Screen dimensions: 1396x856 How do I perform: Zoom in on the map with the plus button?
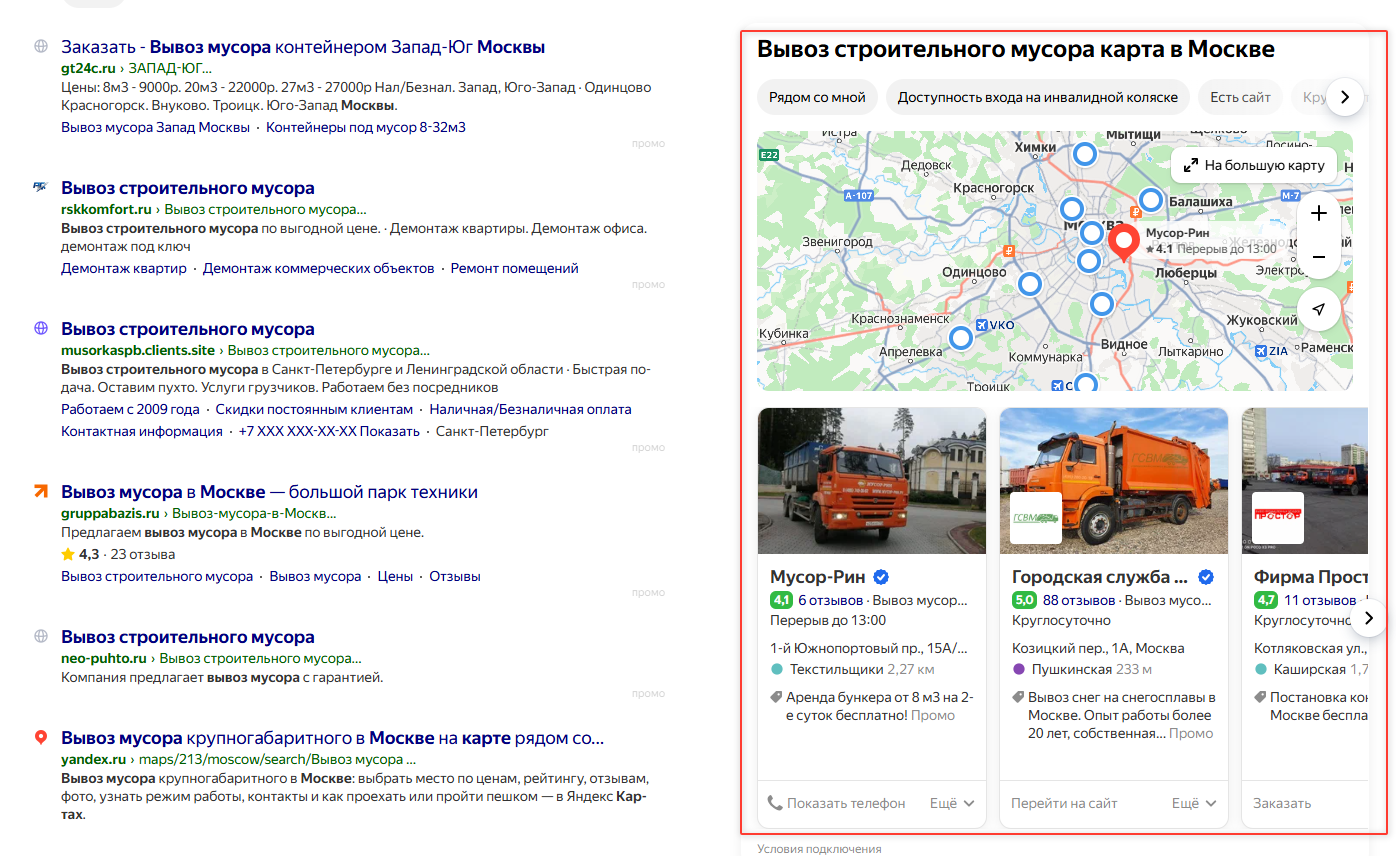coord(1319,213)
